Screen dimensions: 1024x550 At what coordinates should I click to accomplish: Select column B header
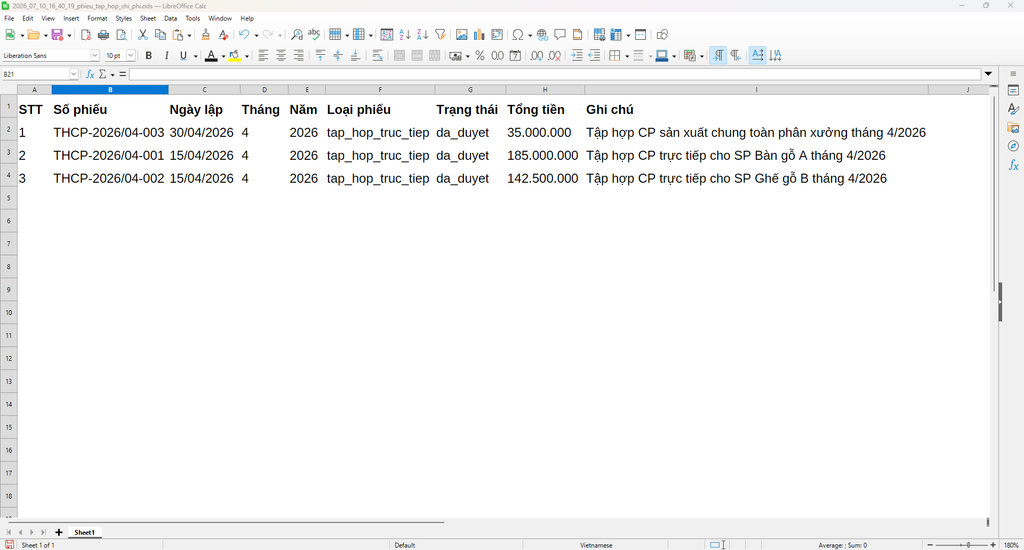pyautogui.click(x=110, y=89)
